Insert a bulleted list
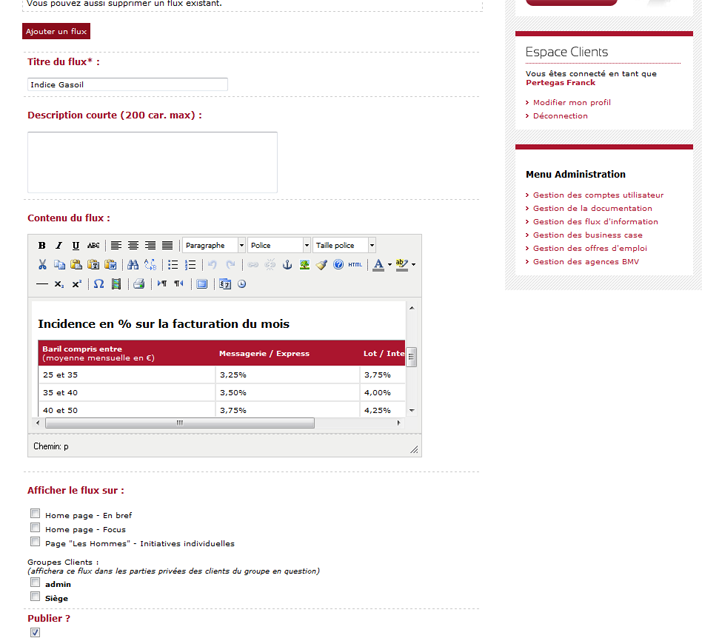The height and width of the screenshot is (638, 702). [x=173, y=265]
